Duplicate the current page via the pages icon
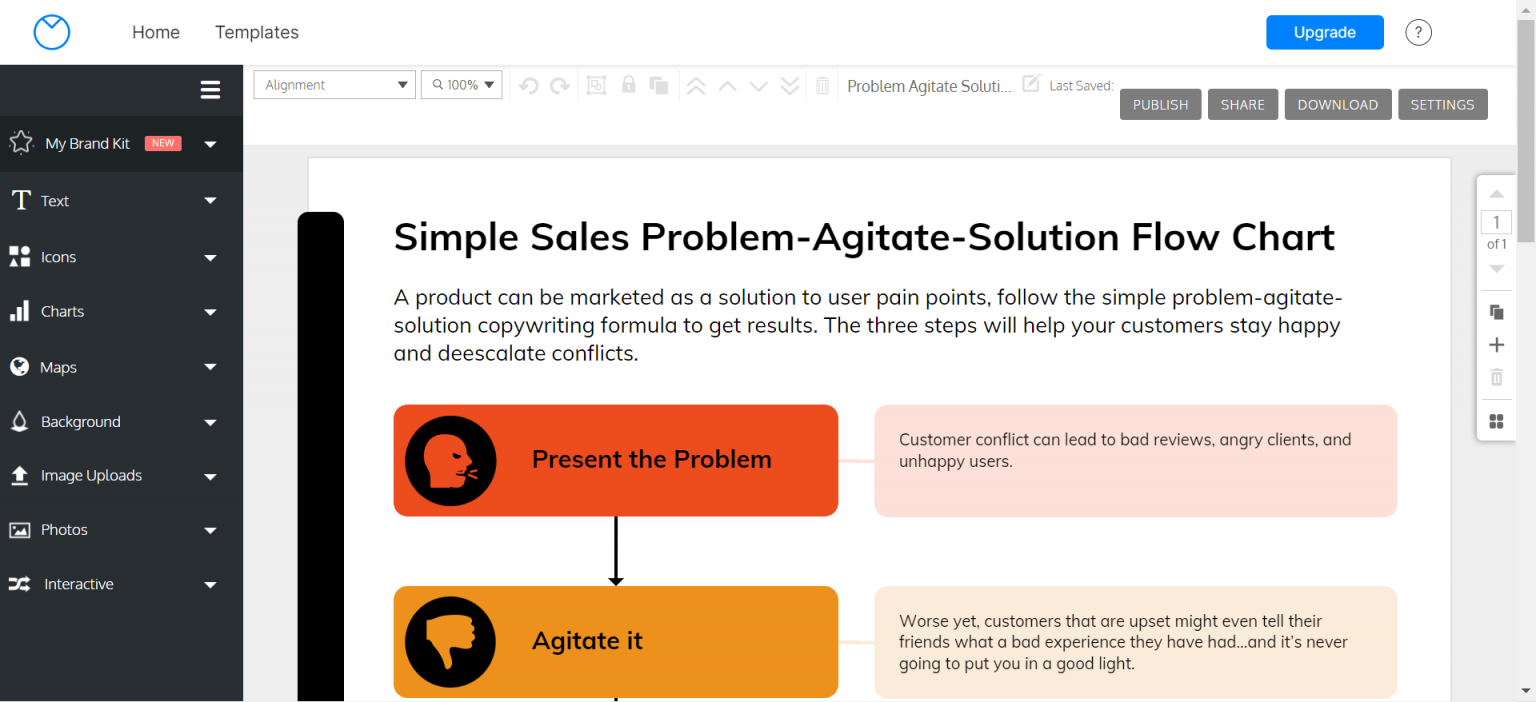Screen dimensions: 1536x702 1496,312
